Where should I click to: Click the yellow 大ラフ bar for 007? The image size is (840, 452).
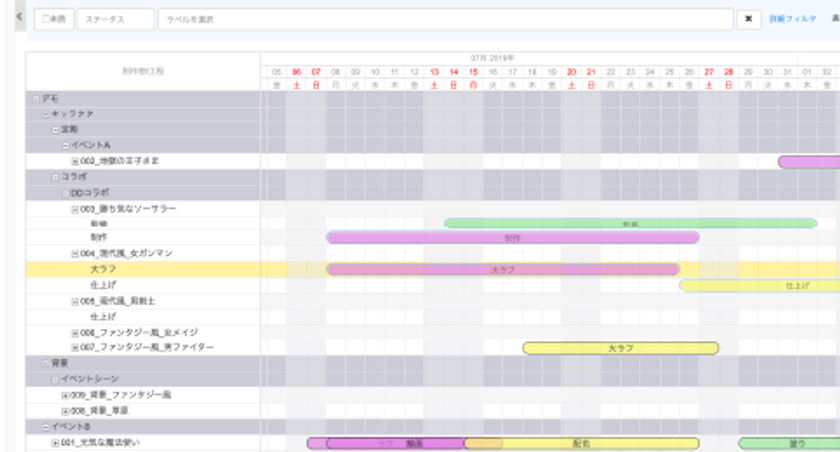[x=620, y=348]
